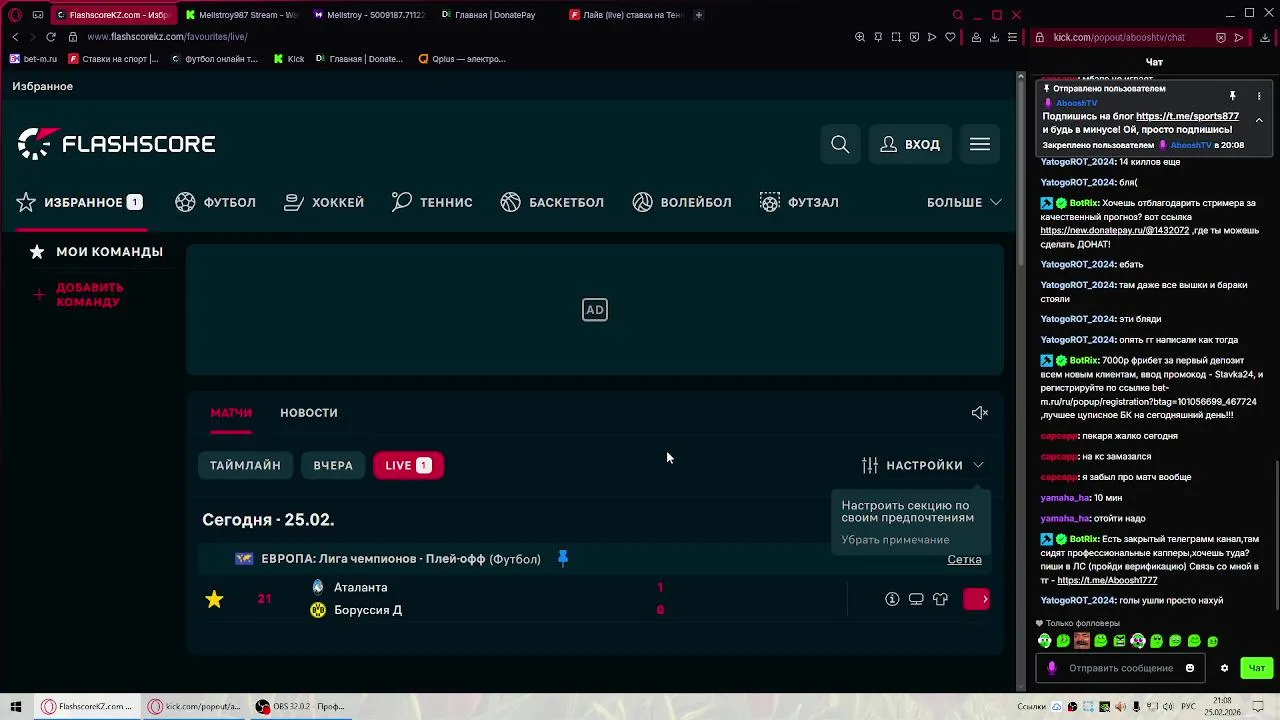The height and width of the screenshot is (720, 1280).
Task: Reload the page in browser toolbar
Action: tap(51, 37)
